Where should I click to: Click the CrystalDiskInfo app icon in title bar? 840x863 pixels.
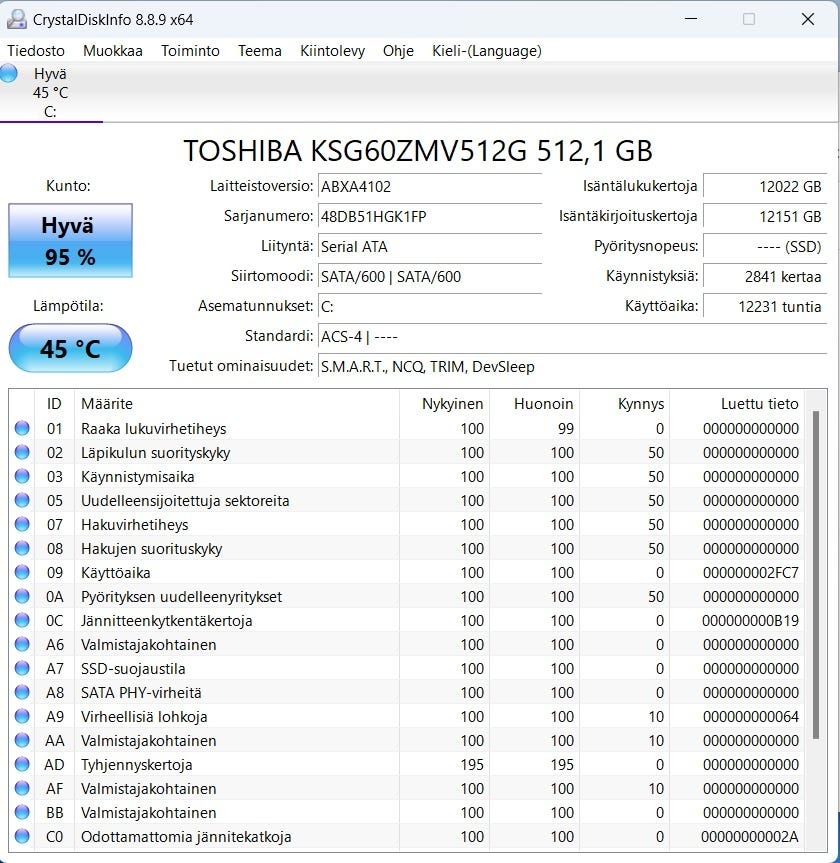[17, 19]
